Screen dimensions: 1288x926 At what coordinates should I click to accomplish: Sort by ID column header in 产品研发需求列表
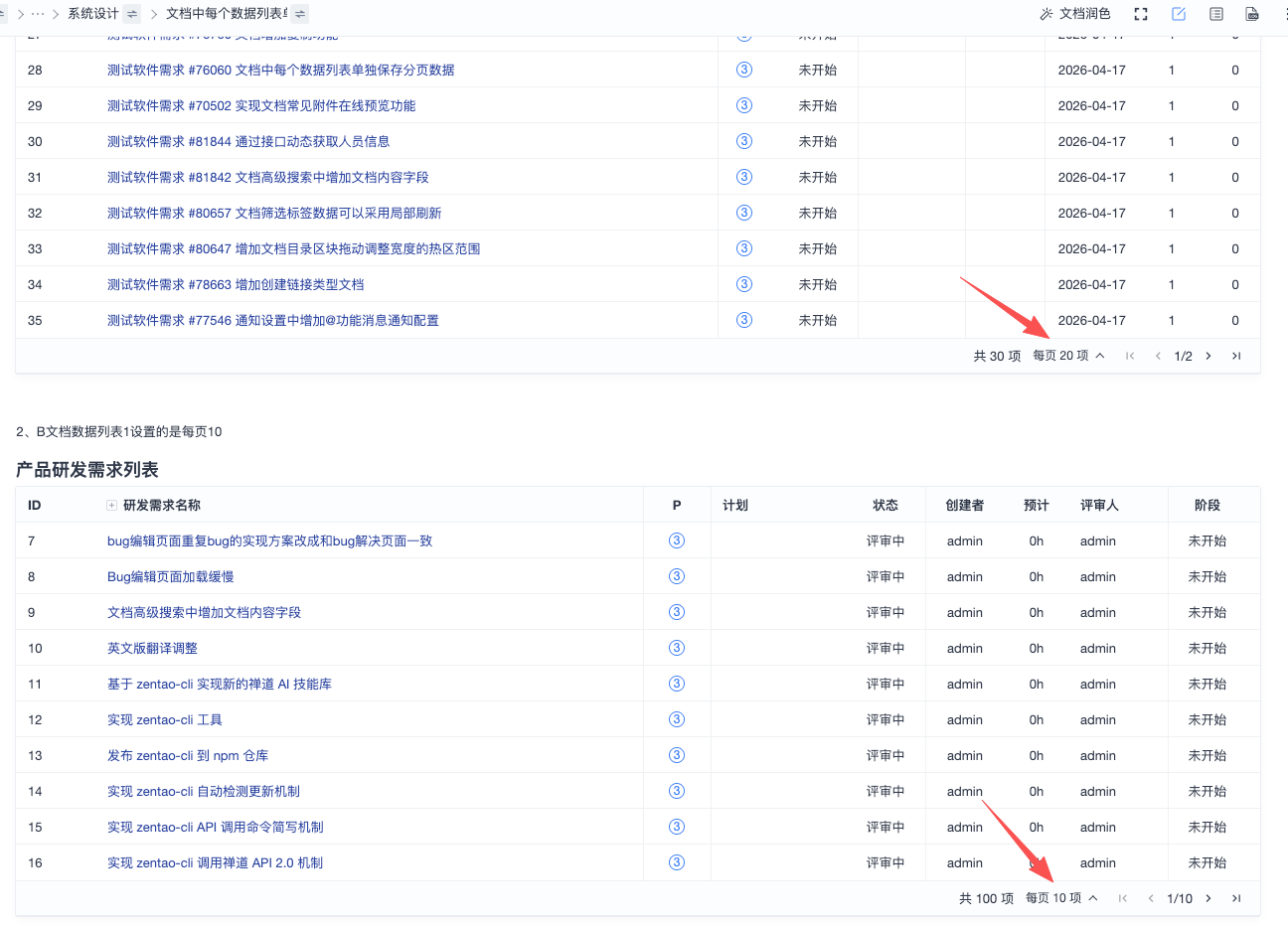[35, 506]
